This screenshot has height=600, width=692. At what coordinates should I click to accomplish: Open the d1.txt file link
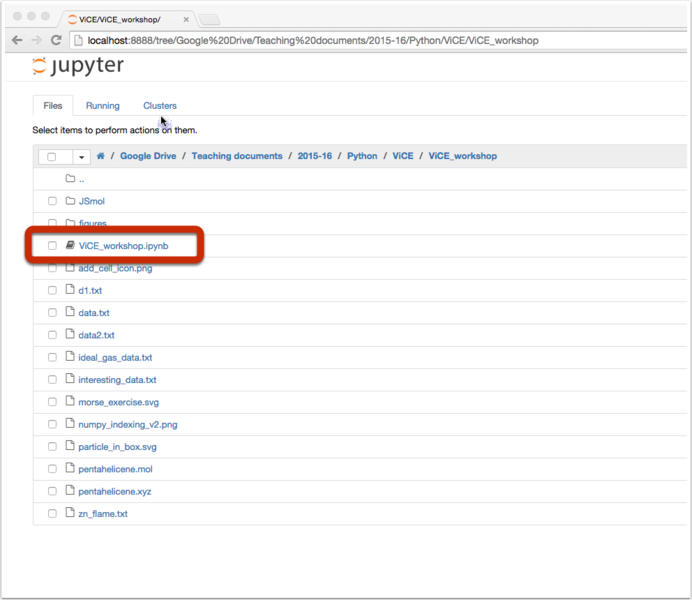pyautogui.click(x=90, y=291)
